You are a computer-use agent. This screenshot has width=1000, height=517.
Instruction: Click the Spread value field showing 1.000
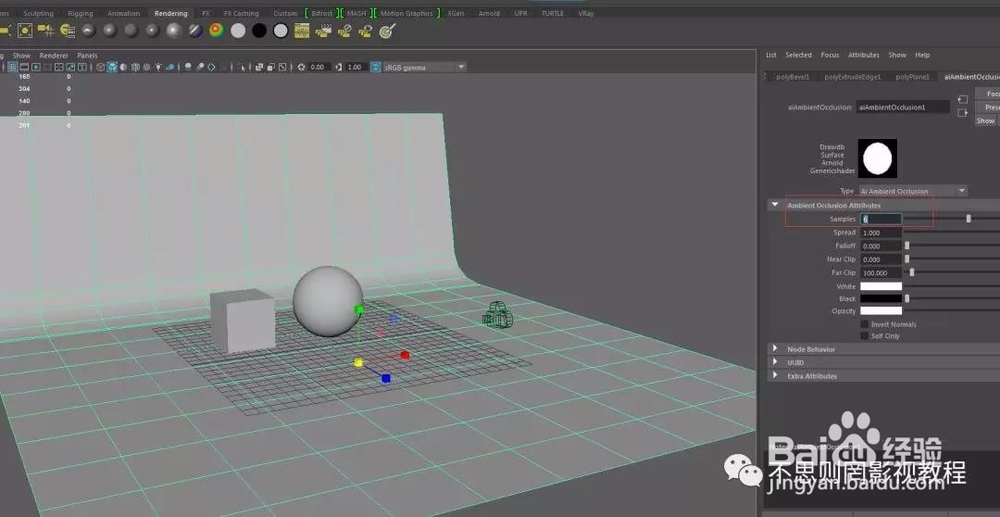coord(881,233)
